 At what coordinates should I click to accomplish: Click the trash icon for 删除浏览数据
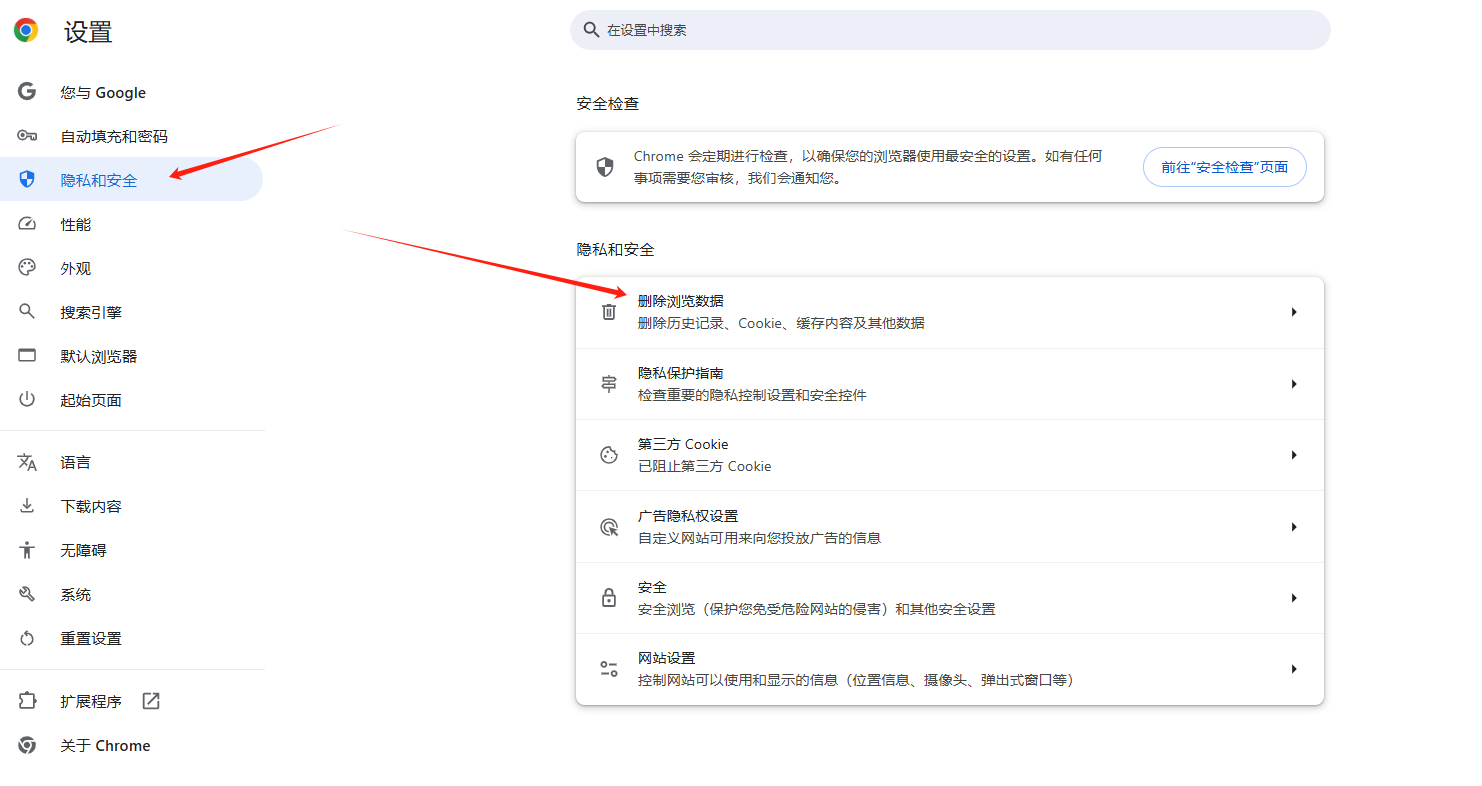point(609,312)
